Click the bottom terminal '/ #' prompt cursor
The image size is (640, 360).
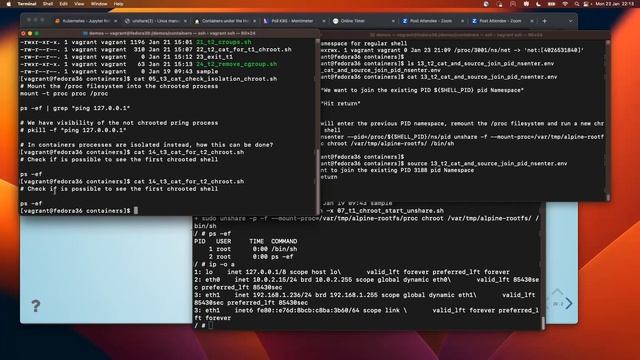(x=211, y=325)
